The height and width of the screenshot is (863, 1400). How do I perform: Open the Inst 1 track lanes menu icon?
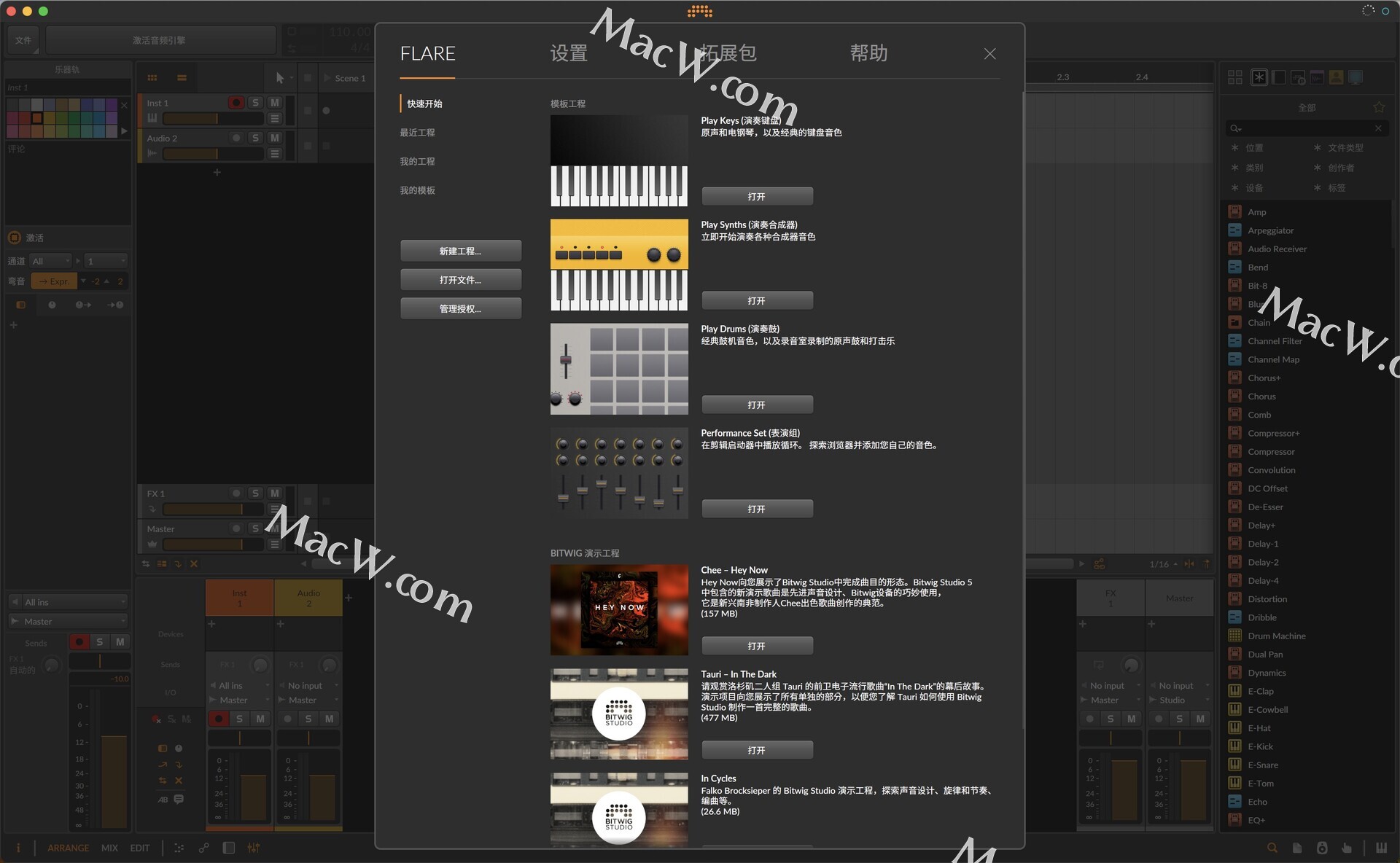click(275, 119)
